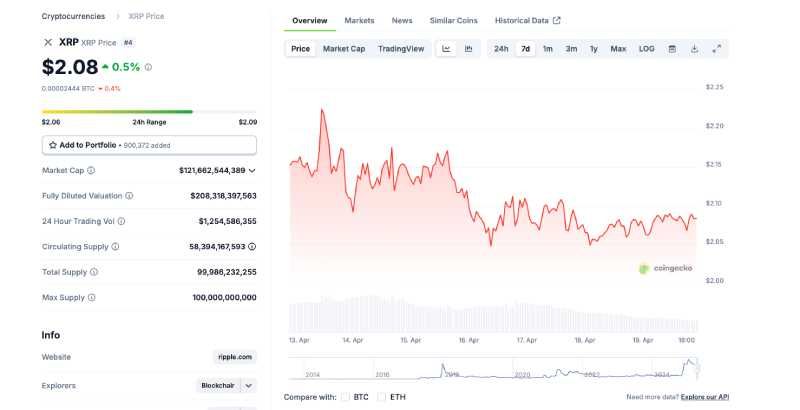Click the $208,318,397,563 valuation value
This screenshot has height=410, width=800.
coord(223,196)
